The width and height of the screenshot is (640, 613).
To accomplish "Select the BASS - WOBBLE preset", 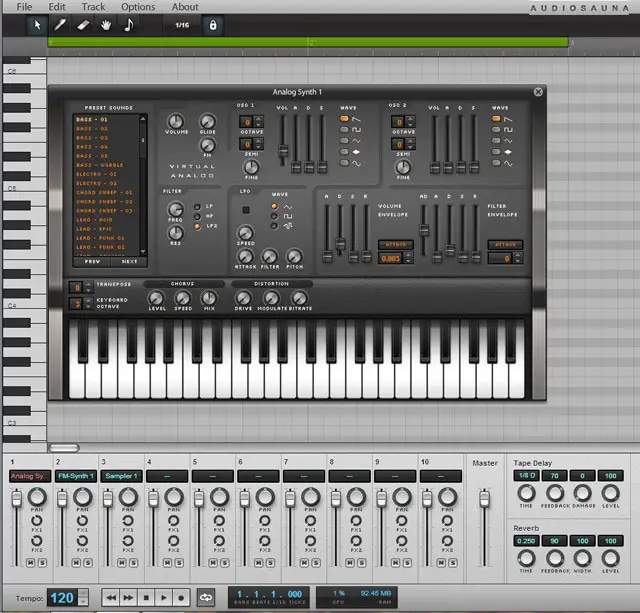I will point(100,165).
